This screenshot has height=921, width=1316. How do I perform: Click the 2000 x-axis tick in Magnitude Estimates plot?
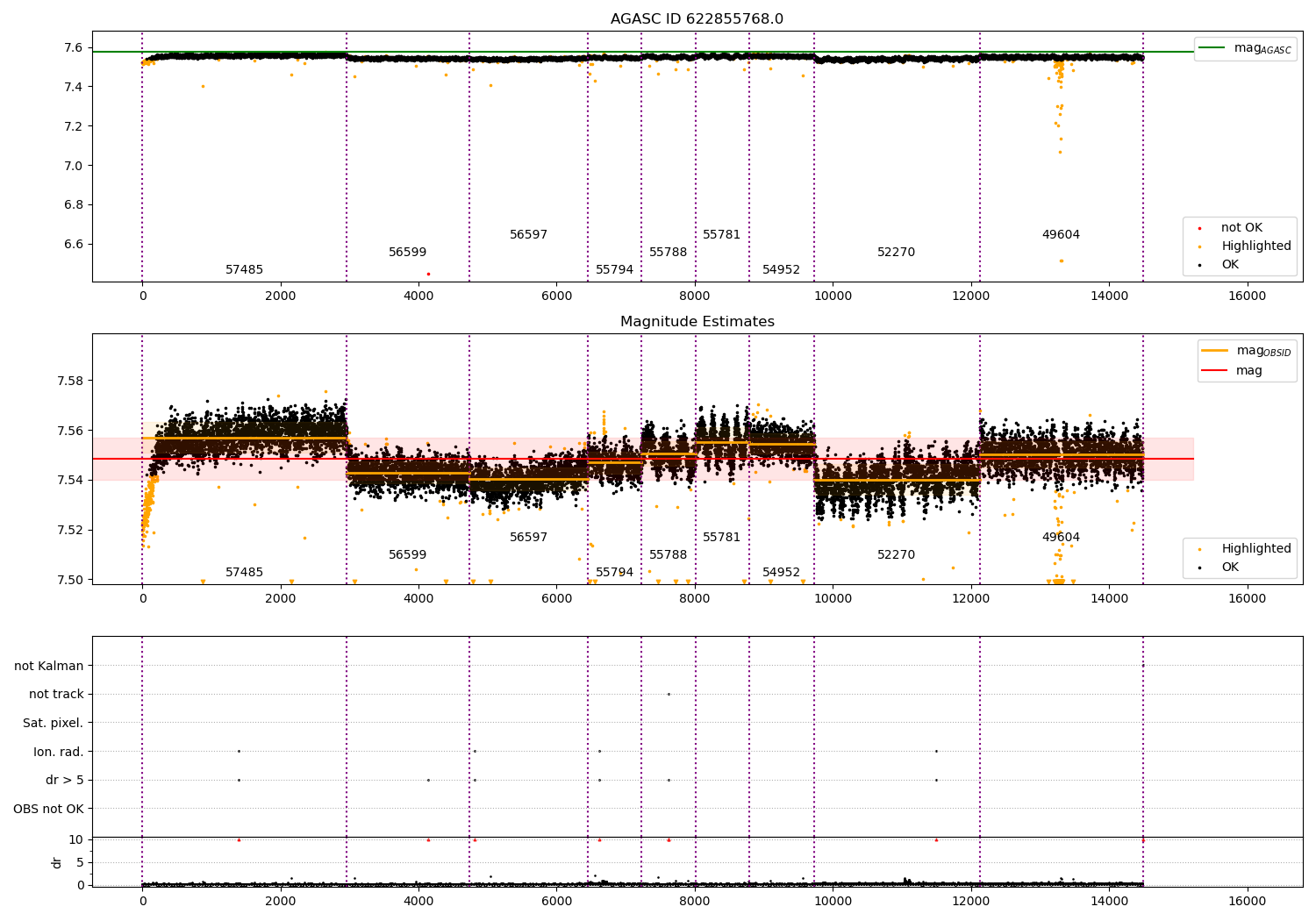click(x=281, y=598)
